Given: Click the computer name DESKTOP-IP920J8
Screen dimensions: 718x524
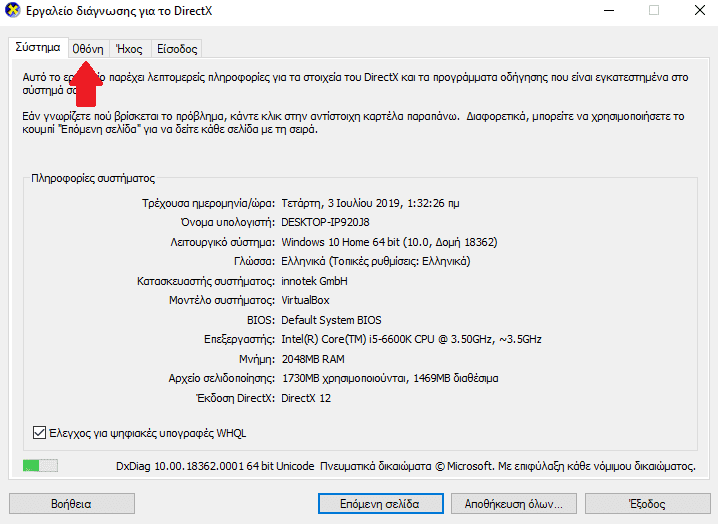Looking at the screenshot, I should coord(325,222).
